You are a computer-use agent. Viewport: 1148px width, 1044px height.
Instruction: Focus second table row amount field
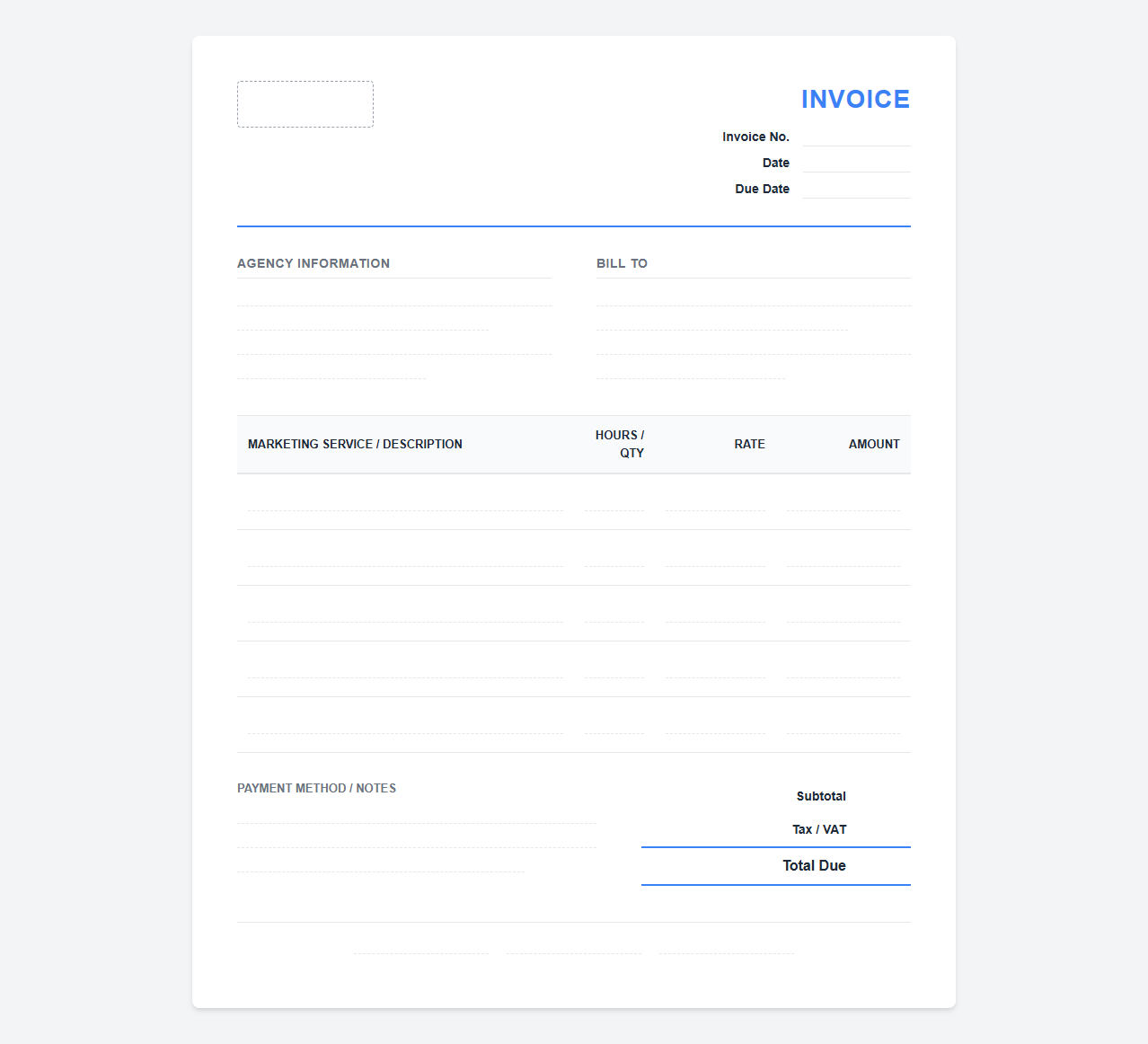[843, 557]
